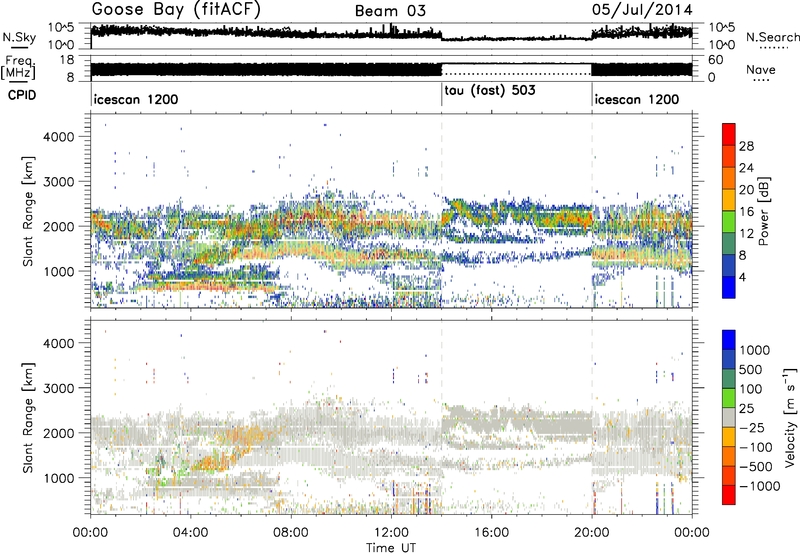This screenshot has height=554, width=800.
Task: Click the "12:00" time tick label
Action: tap(391, 533)
